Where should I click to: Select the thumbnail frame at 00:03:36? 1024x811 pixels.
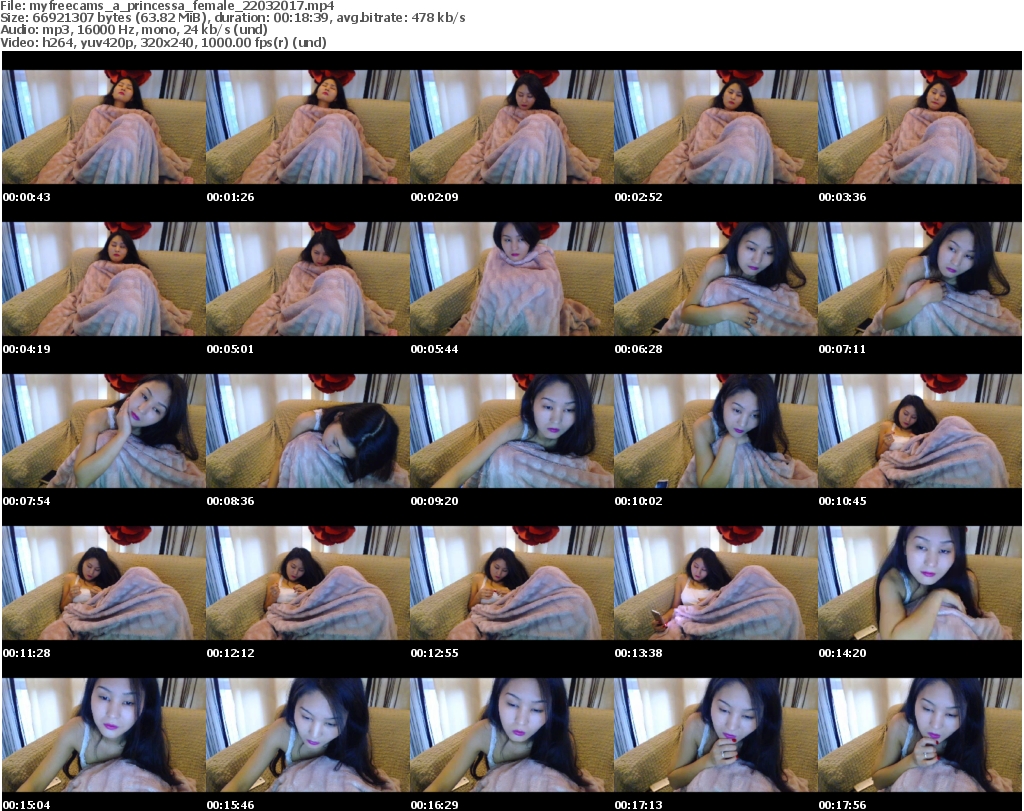pos(920,127)
